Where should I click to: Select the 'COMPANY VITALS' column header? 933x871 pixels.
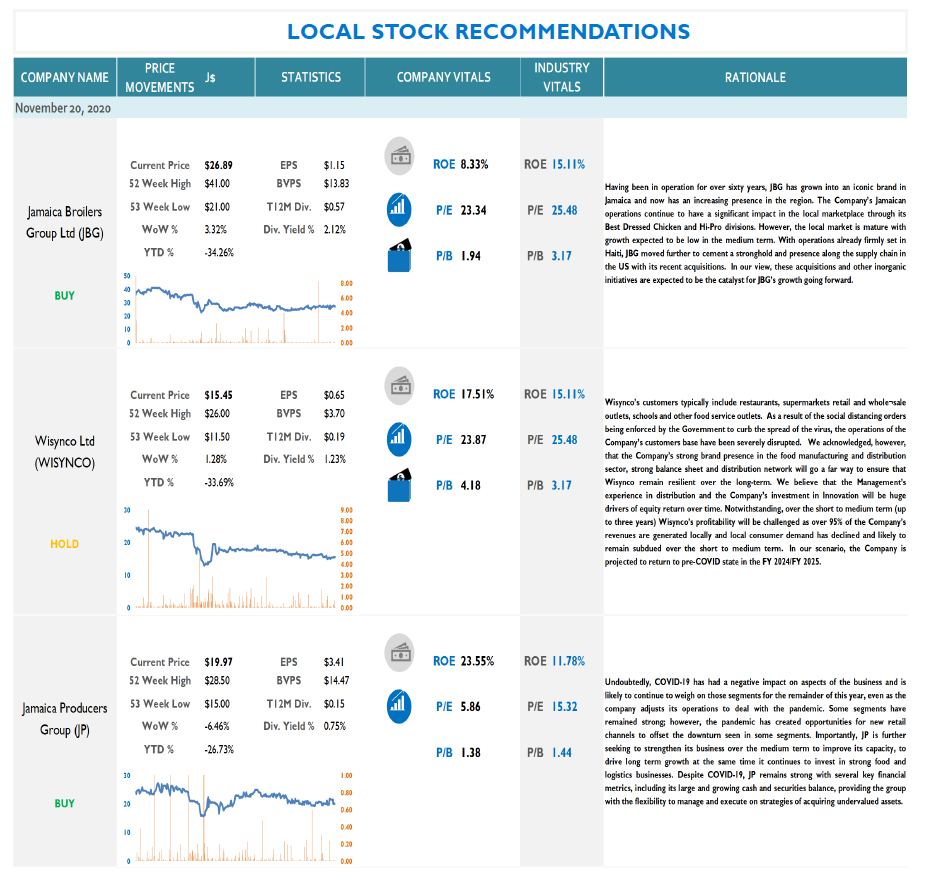443,77
